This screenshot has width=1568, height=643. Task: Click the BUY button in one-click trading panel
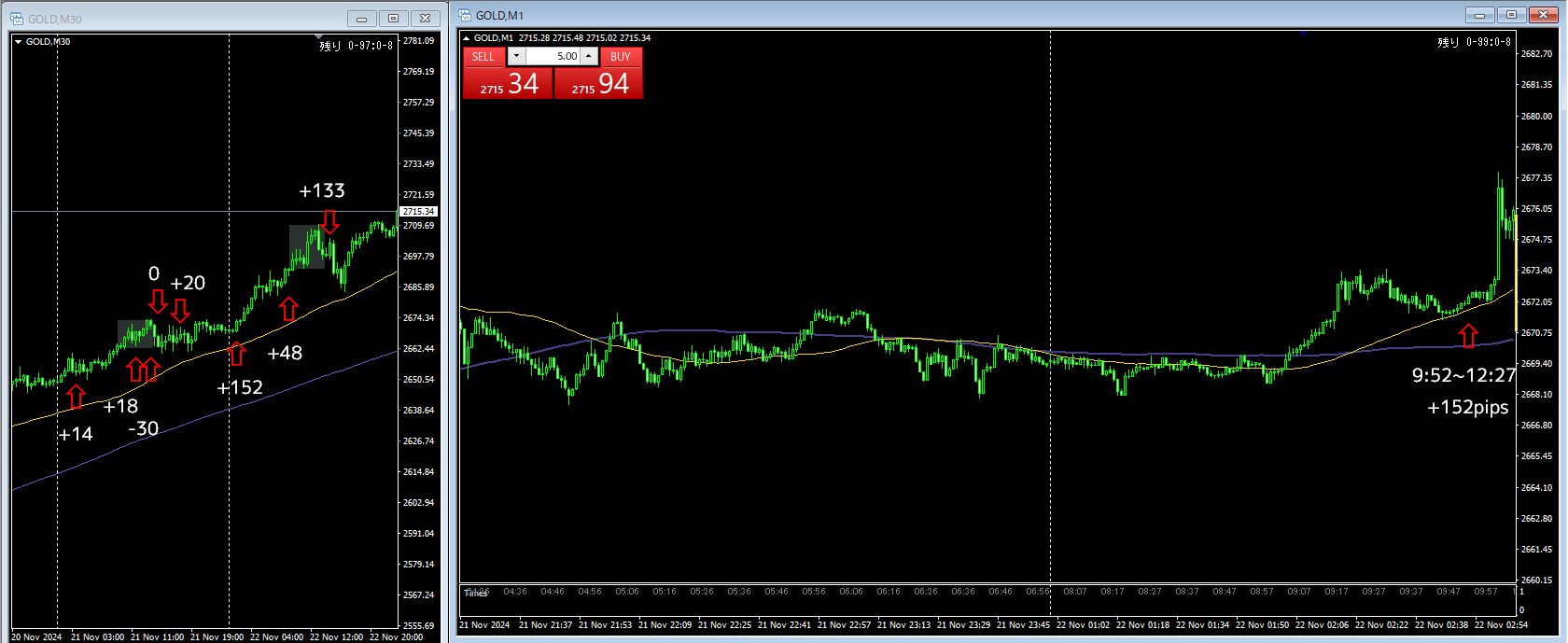pyautogui.click(x=621, y=56)
